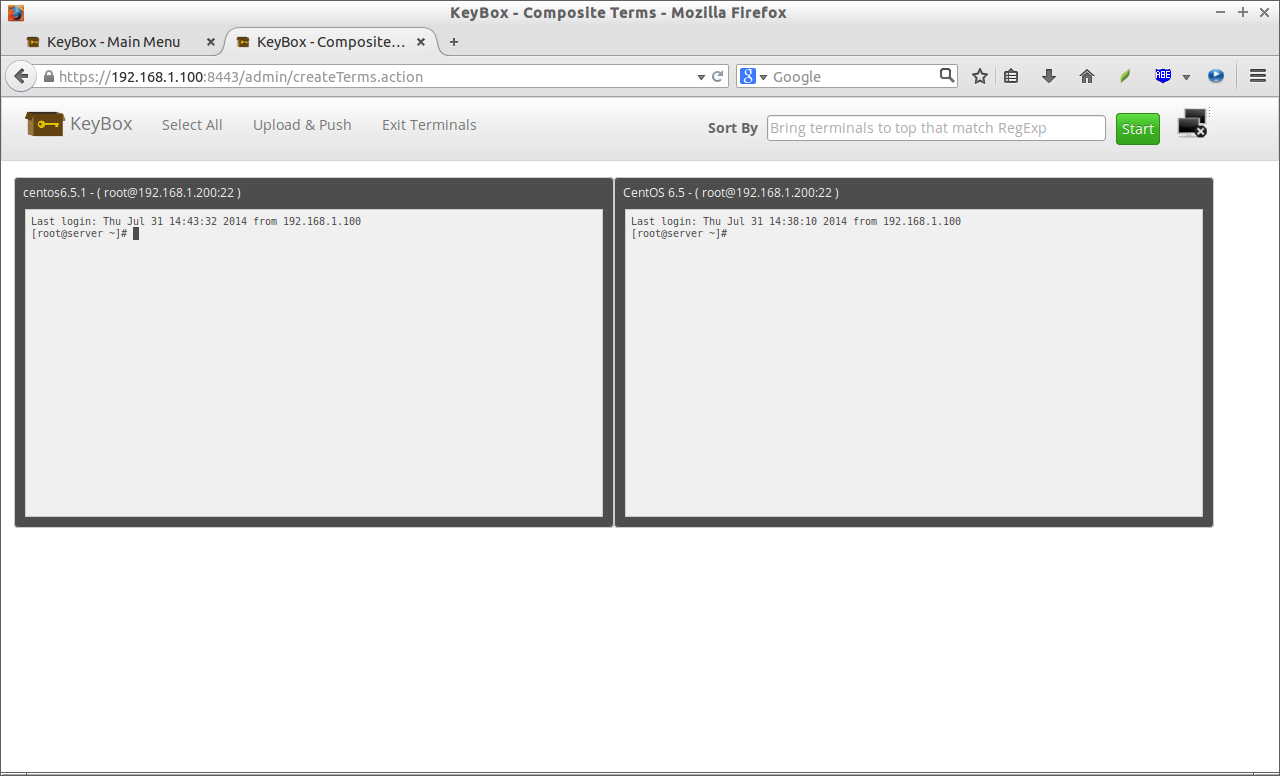Screen dimensions: 1280x776
Task: Open Upload & Push
Action: point(302,125)
